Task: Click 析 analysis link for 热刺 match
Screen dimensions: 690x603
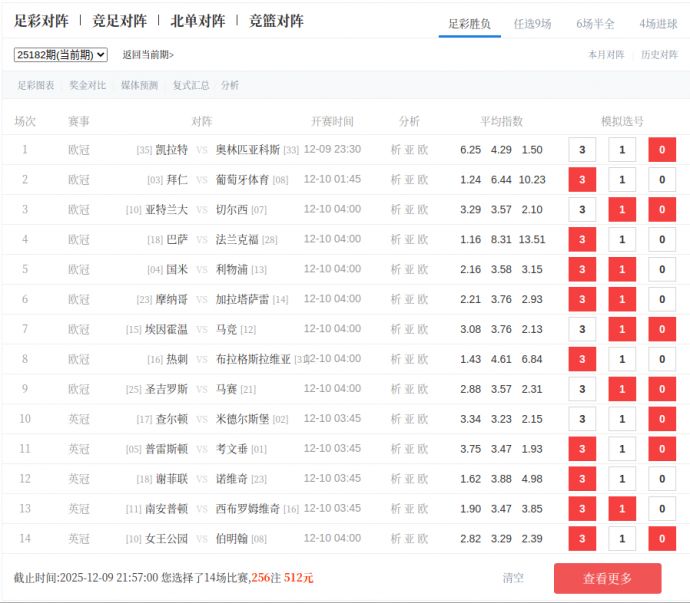Action: click(x=396, y=359)
